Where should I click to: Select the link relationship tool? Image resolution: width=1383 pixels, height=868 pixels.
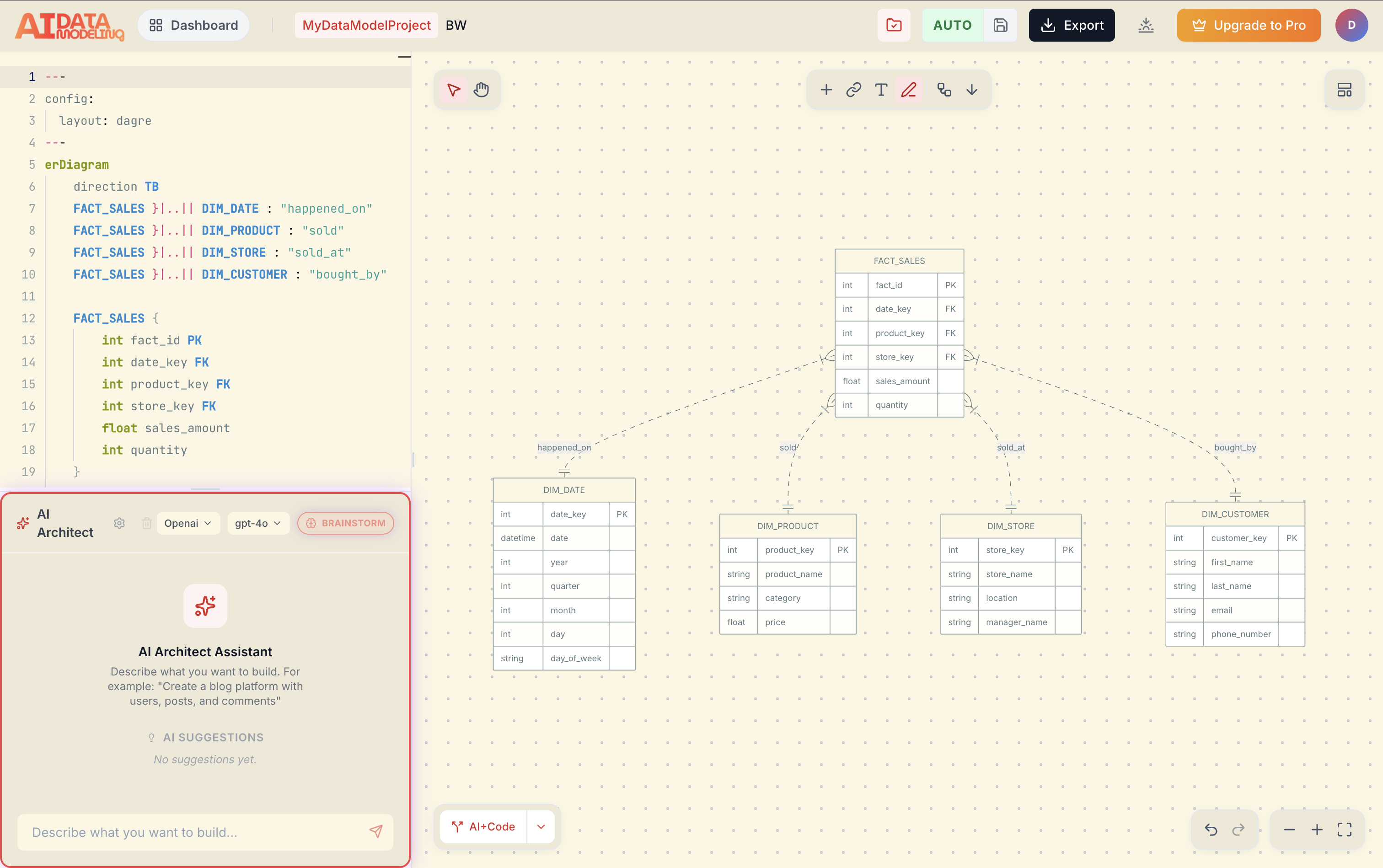click(854, 90)
